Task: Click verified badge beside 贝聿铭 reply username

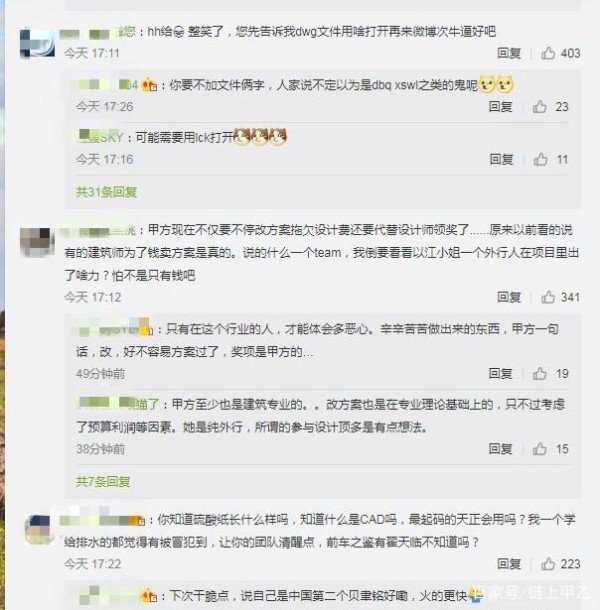Action: [x=150, y=595]
